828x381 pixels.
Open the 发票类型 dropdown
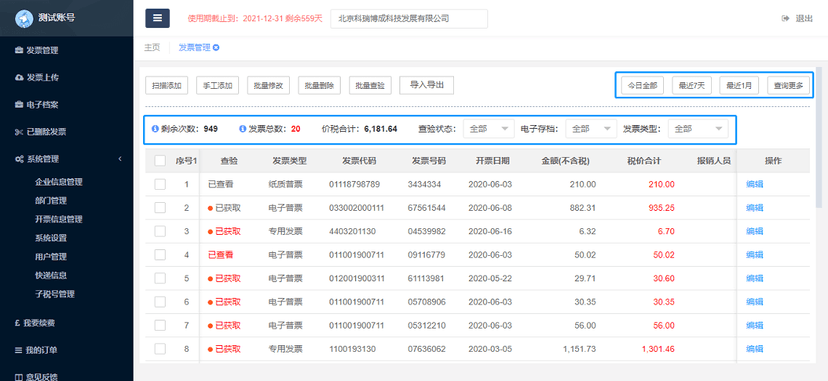click(698, 129)
